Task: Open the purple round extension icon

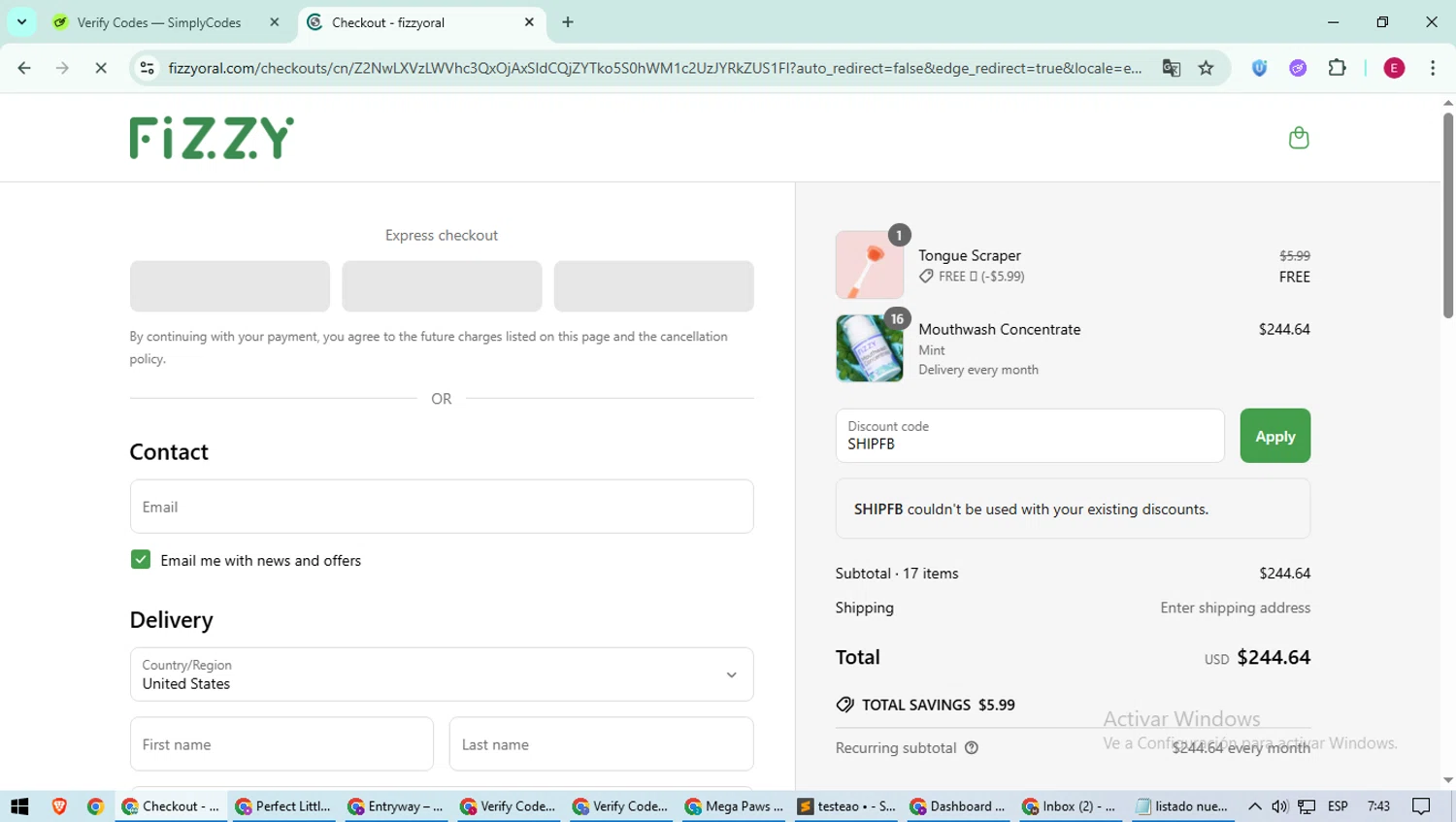Action: click(1298, 68)
